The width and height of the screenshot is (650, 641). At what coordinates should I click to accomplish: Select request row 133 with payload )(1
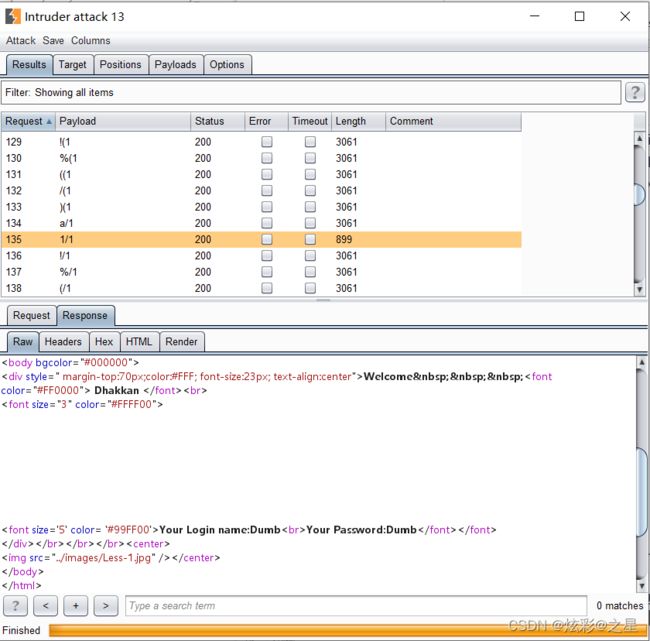pos(261,207)
